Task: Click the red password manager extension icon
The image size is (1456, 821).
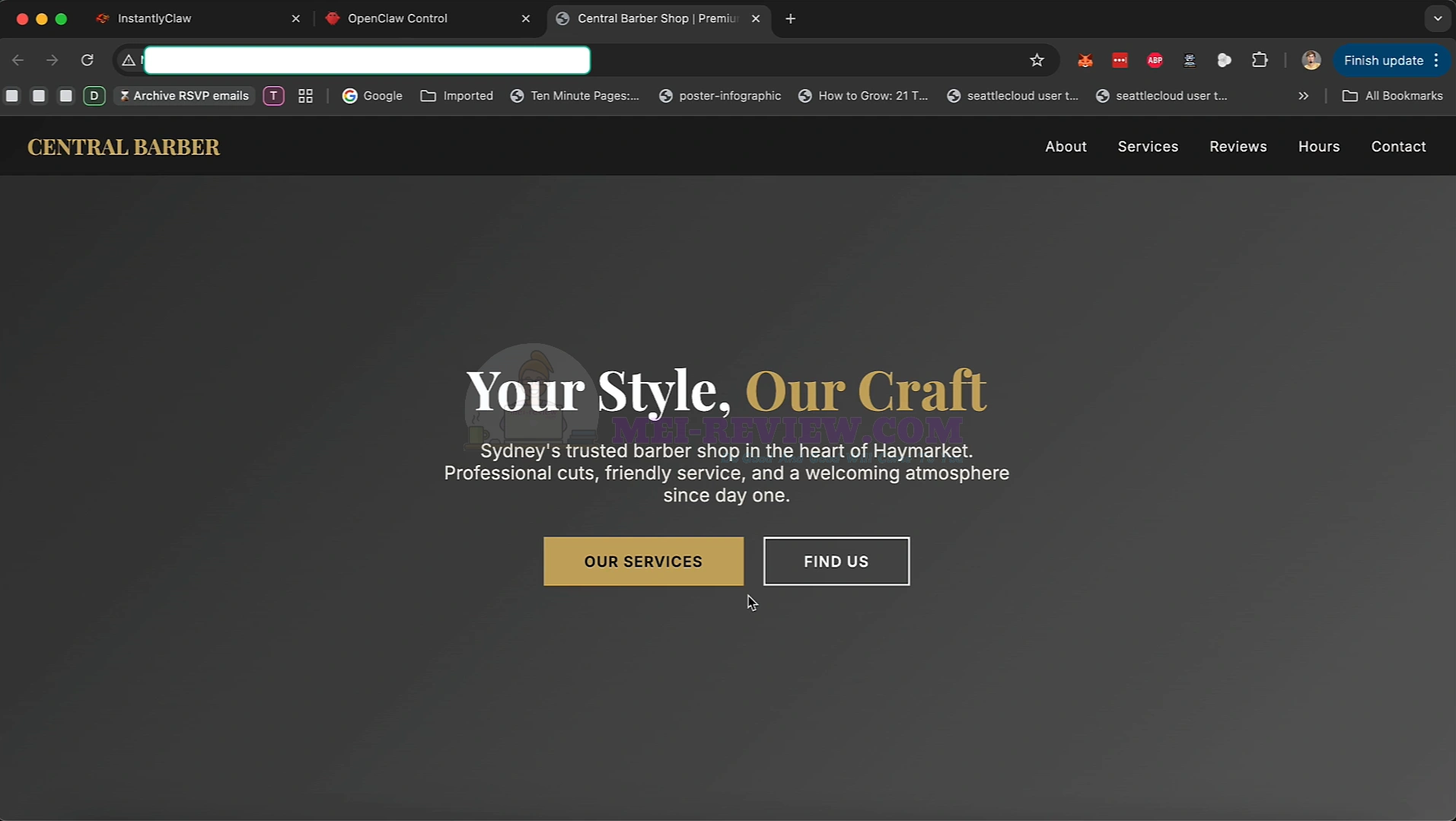Action: click(1120, 60)
